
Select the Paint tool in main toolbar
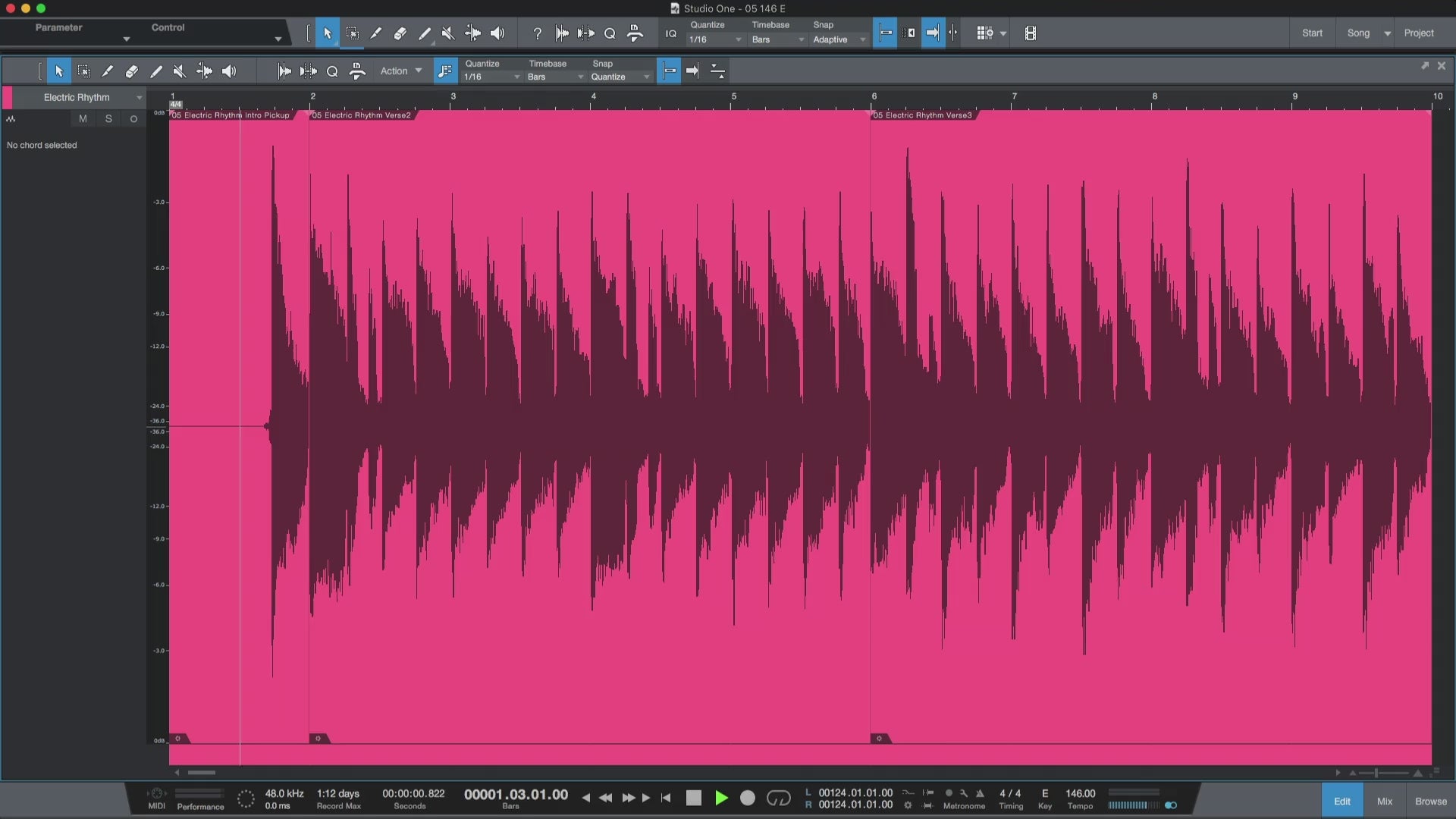click(x=425, y=33)
